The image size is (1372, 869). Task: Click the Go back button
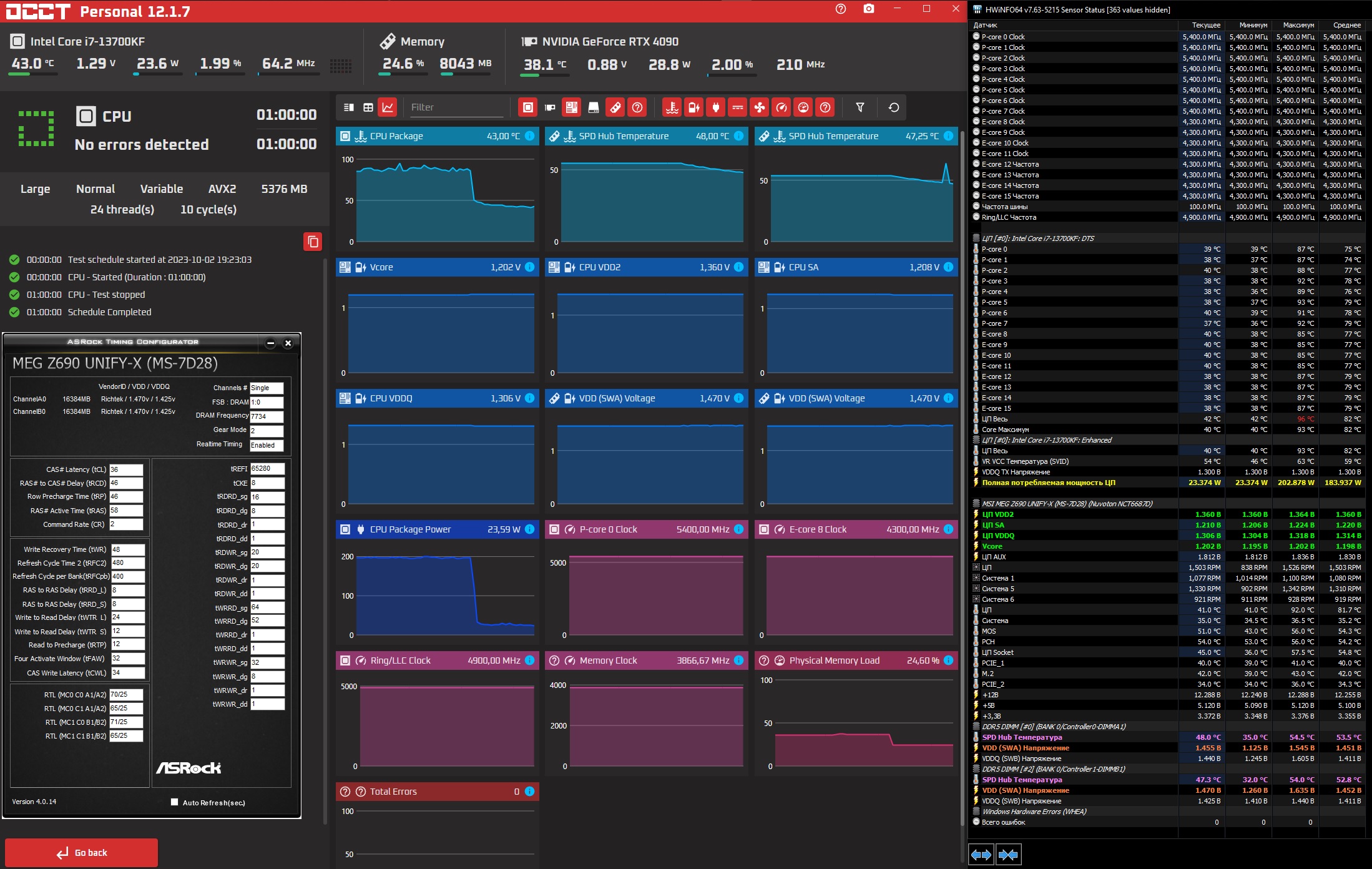81,852
